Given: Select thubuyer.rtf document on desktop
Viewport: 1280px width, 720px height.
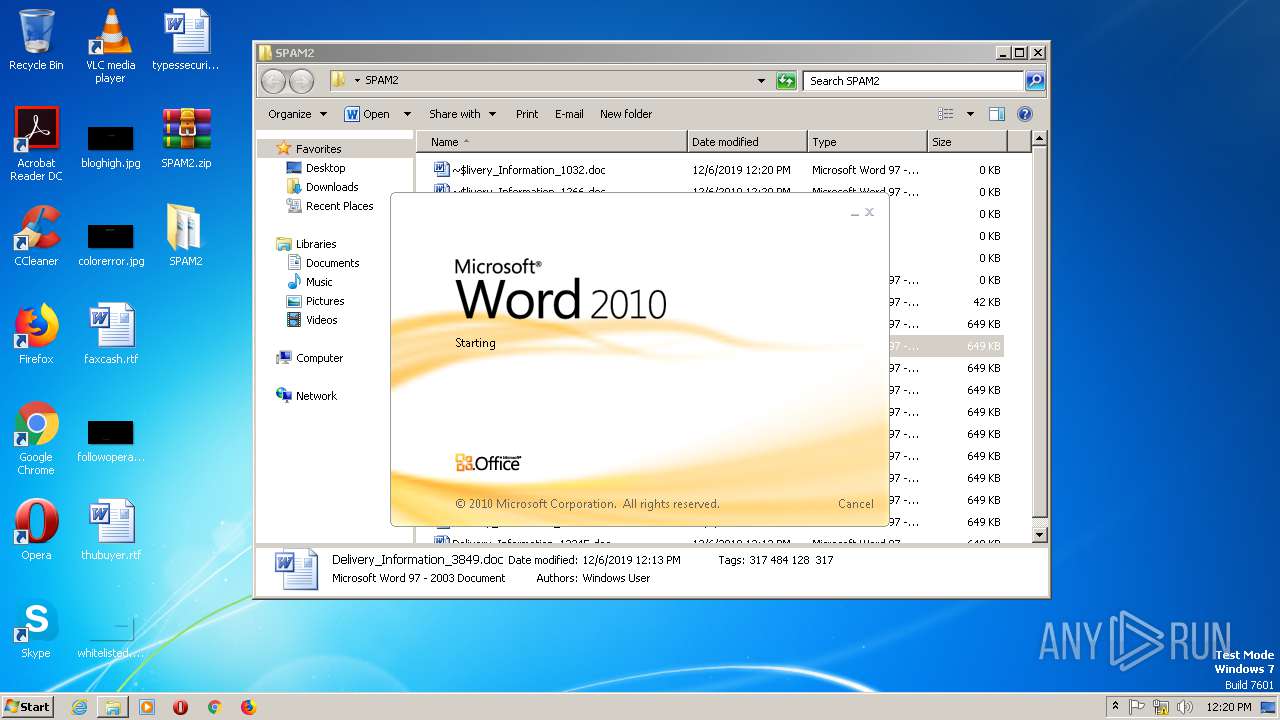Looking at the screenshot, I should [110, 530].
